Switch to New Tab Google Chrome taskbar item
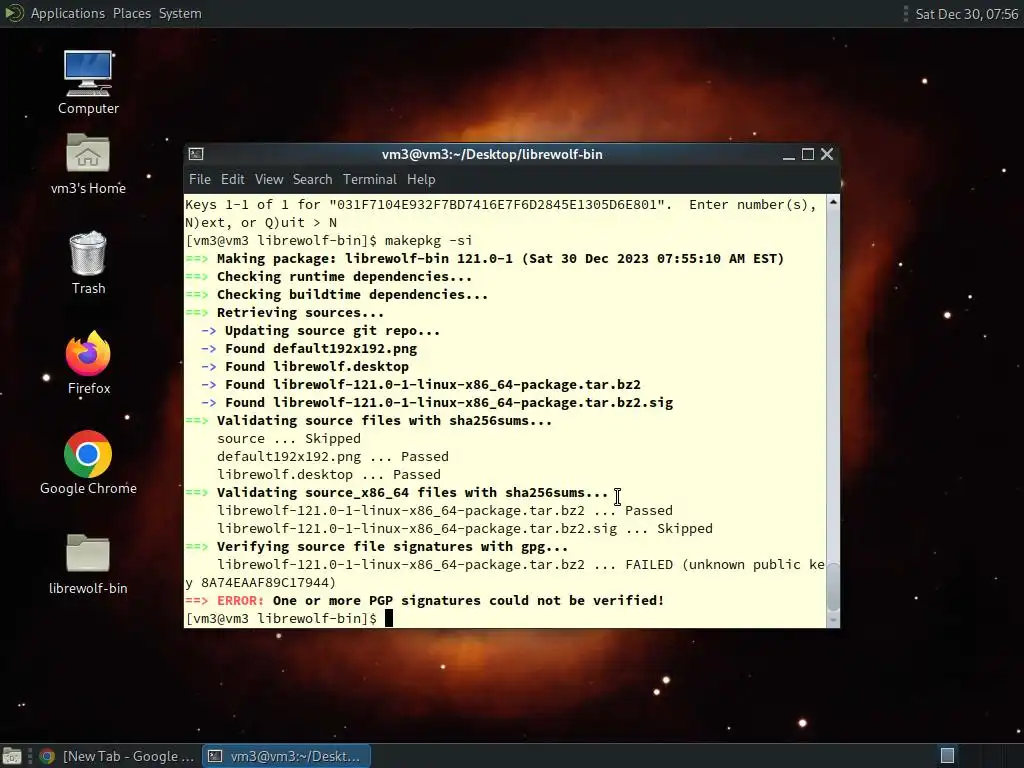 116,756
